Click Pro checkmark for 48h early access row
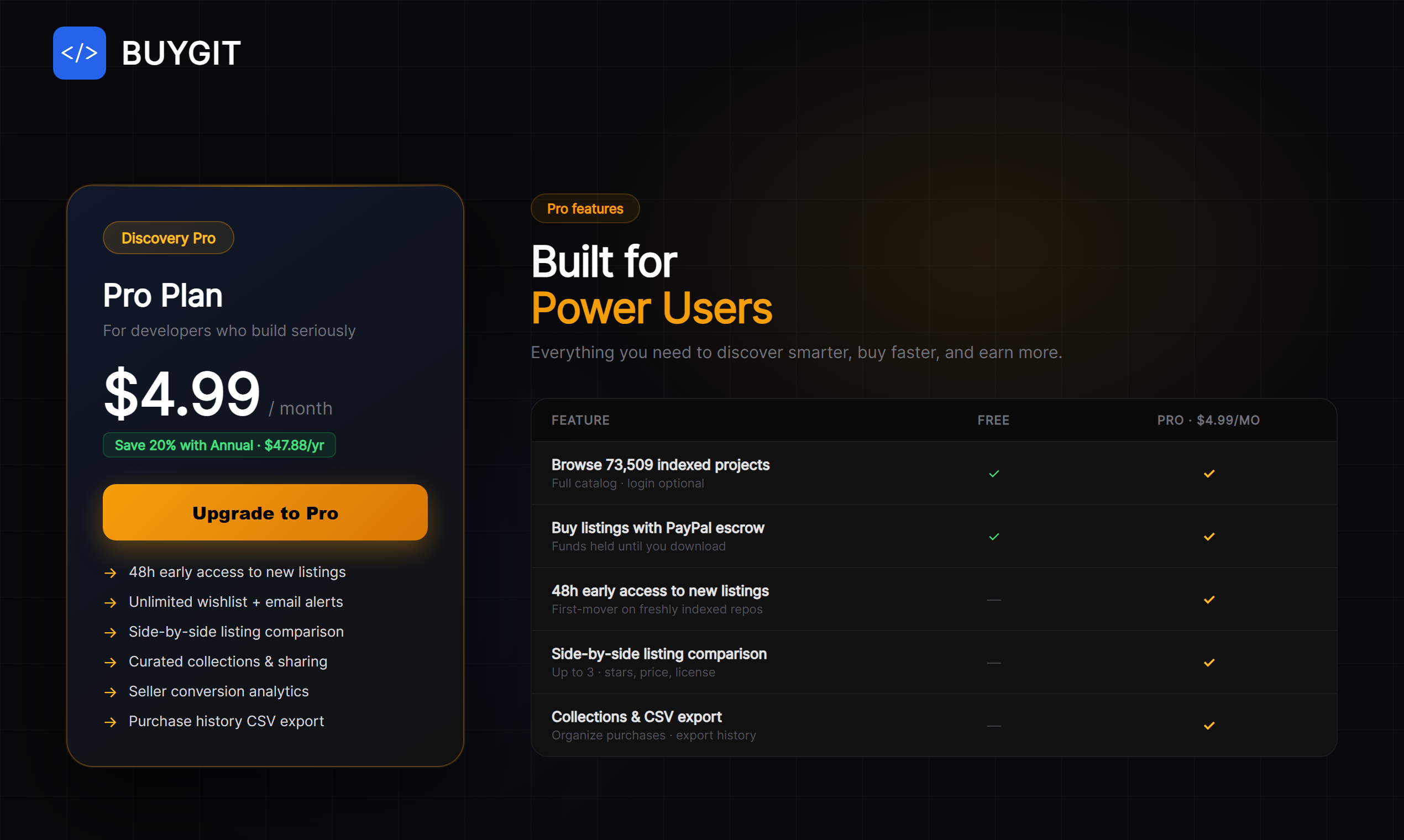This screenshot has height=840, width=1404. (1209, 600)
